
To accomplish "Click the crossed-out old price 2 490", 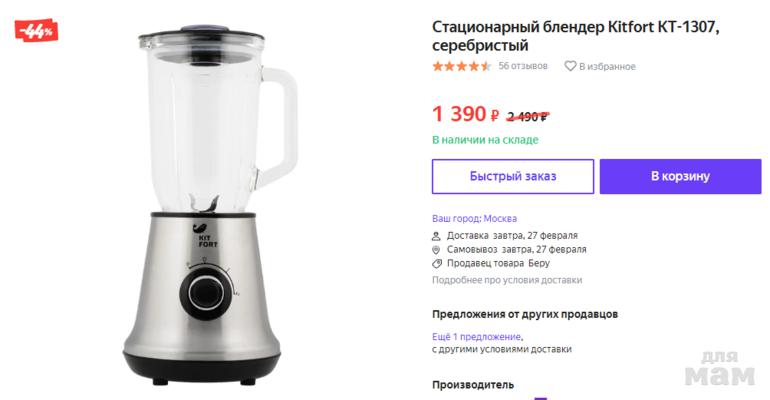I will point(528,117).
